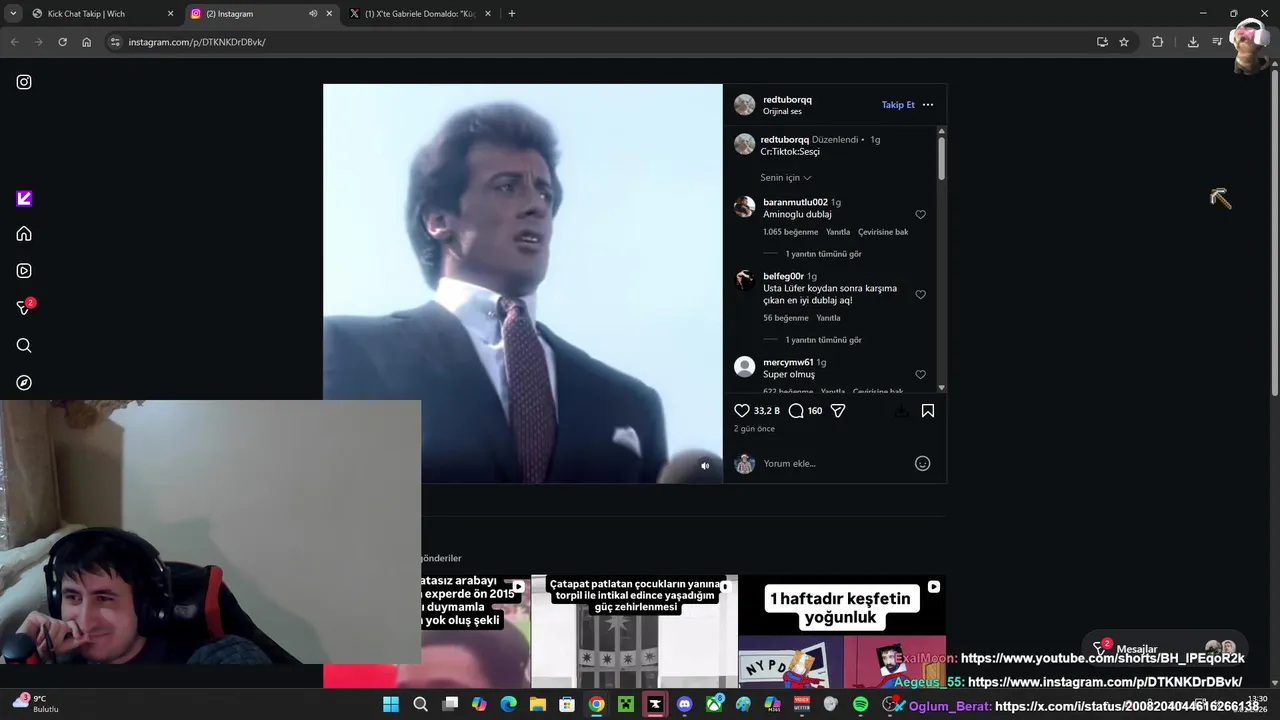The width and height of the screenshot is (1280, 720).
Task: Save post with bookmark icon
Action: (928, 410)
